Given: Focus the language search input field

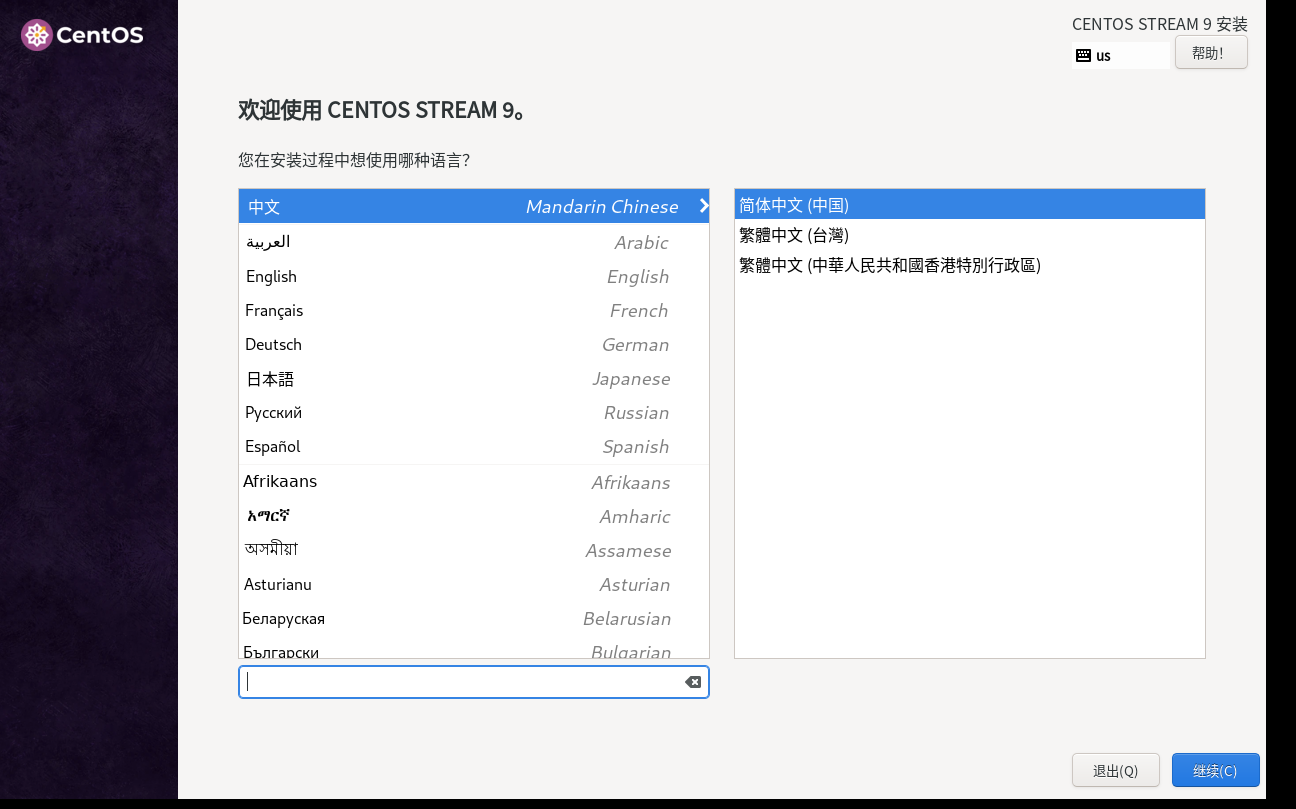Looking at the screenshot, I should (474, 682).
